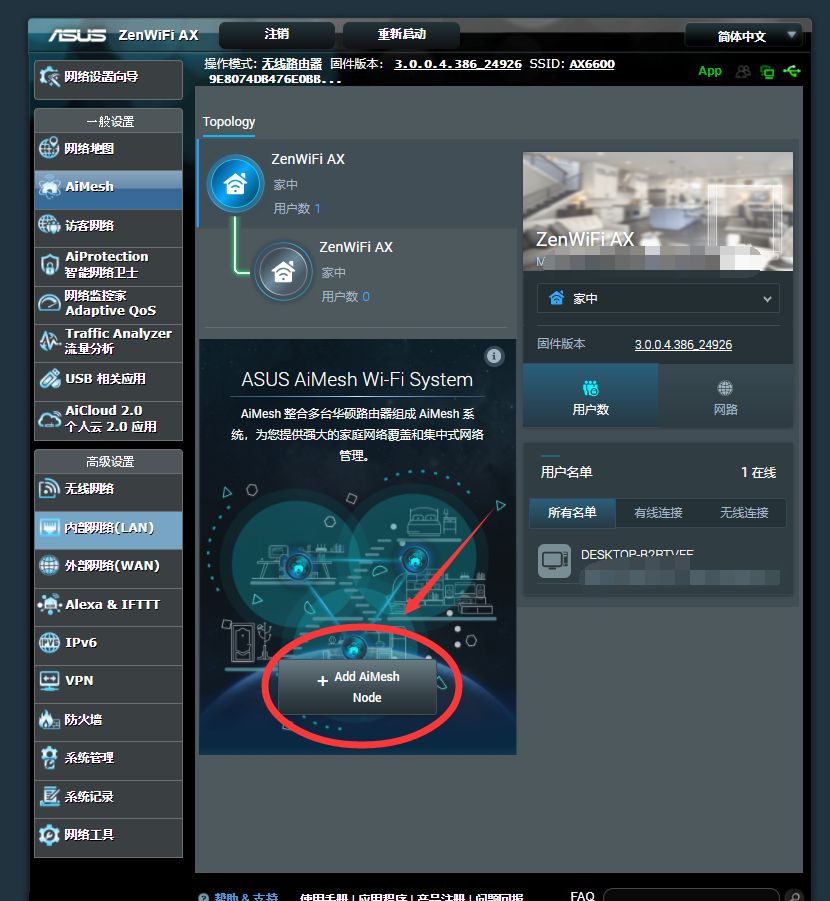This screenshot has height=901, width=830.
Task: Show the 所有名单 client list
Action: (x=572, y=513)
